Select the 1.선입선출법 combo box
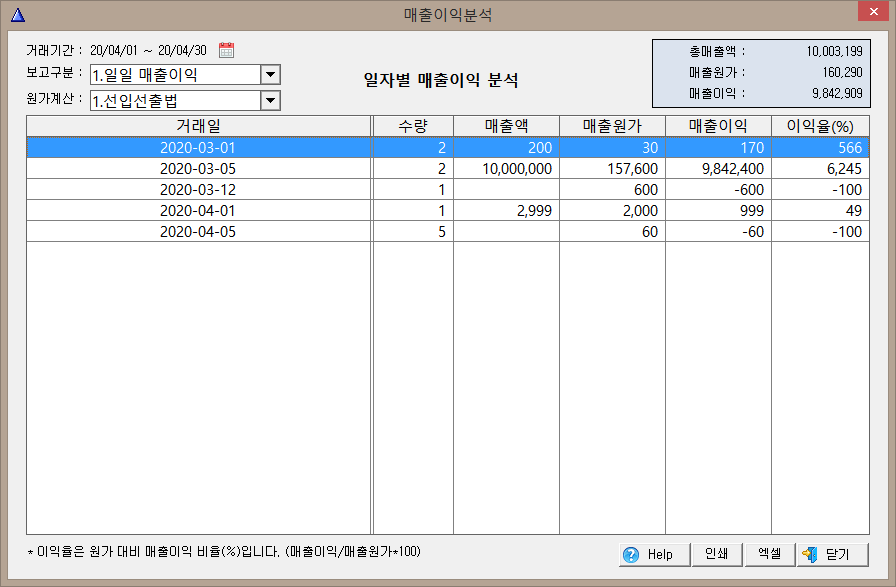This screenshot has width=896, height=587. (x=185, y=101)
